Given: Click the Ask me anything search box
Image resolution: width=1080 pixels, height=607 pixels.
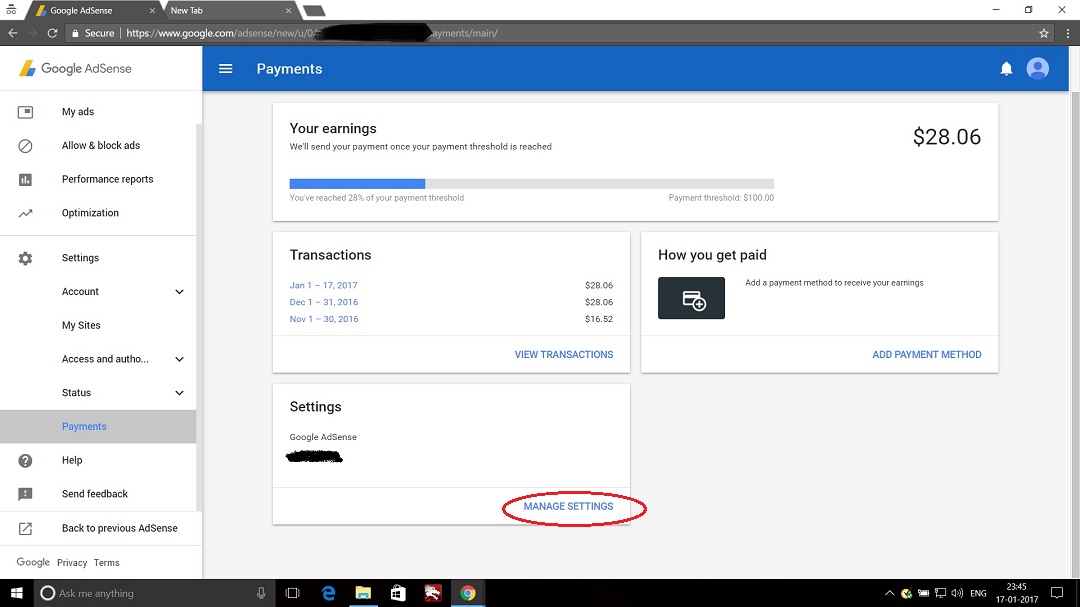Looking at the screenshot, I should pyautogui.click(x=155, y=593).
